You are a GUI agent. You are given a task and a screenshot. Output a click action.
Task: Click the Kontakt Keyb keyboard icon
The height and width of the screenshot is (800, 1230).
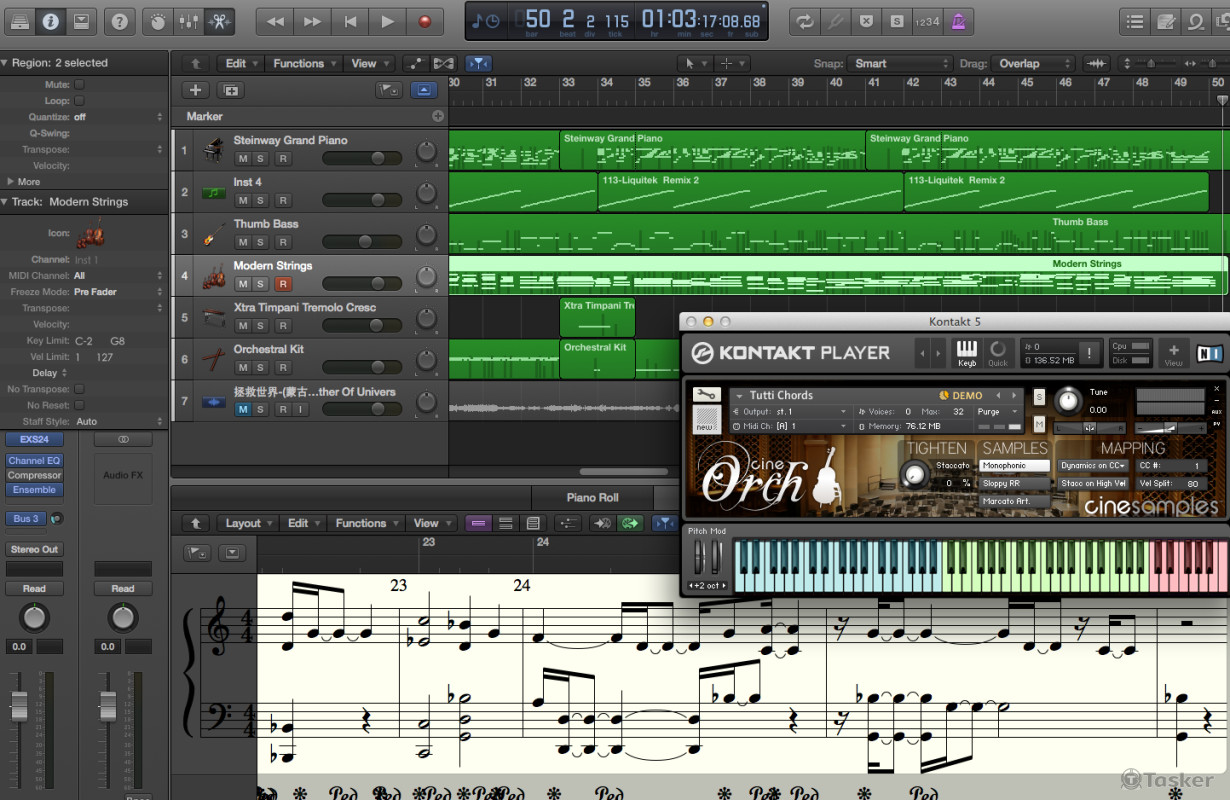966,352
